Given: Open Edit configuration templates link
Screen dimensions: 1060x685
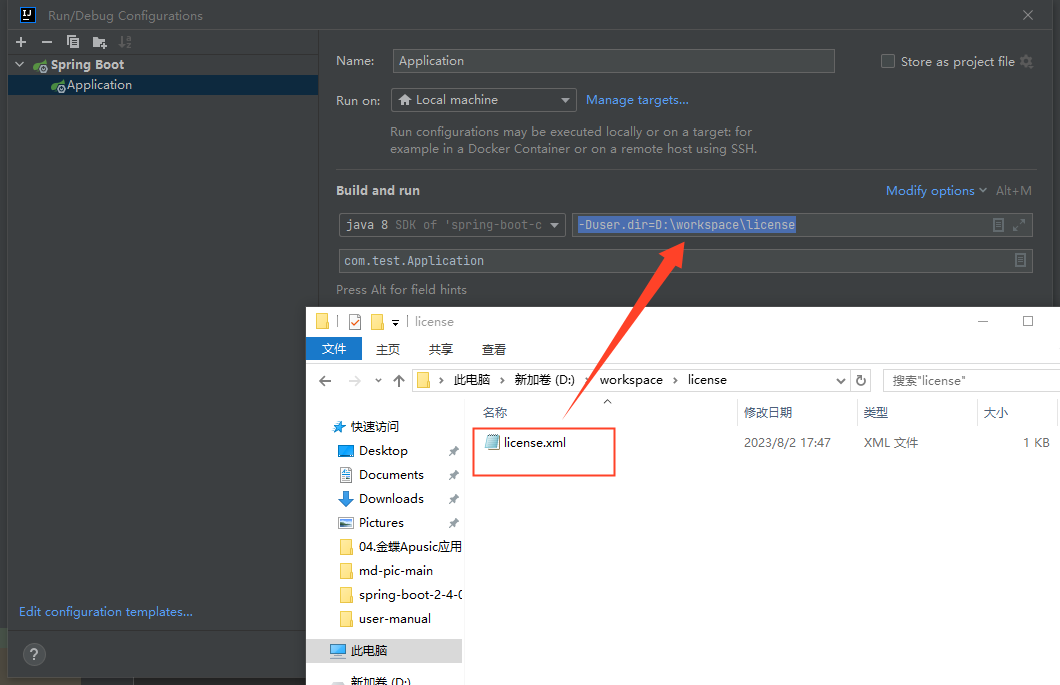Looking at the screenshot, I should point(106,611).
